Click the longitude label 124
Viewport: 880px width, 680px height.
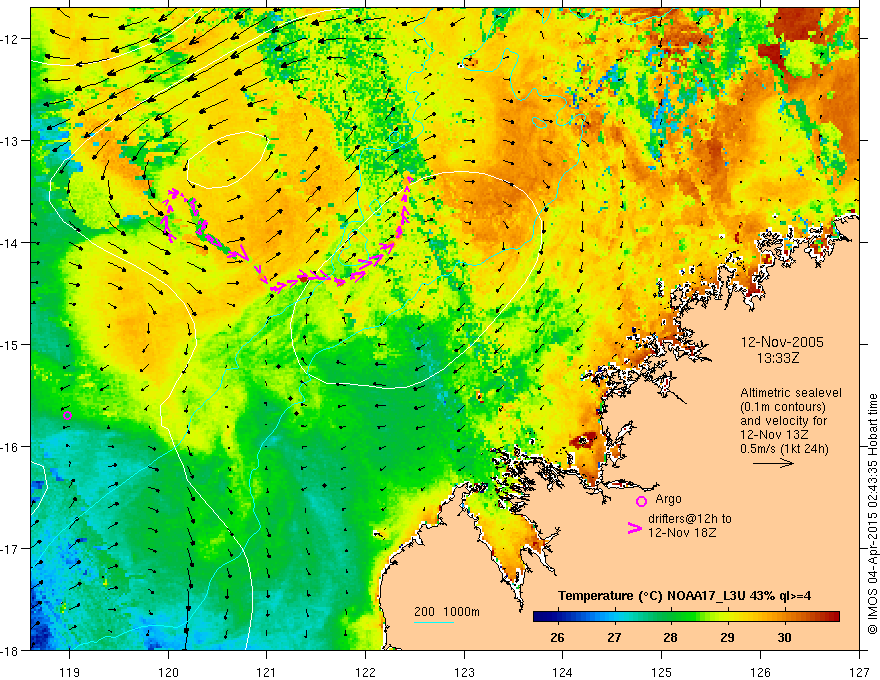coord(563,672)
